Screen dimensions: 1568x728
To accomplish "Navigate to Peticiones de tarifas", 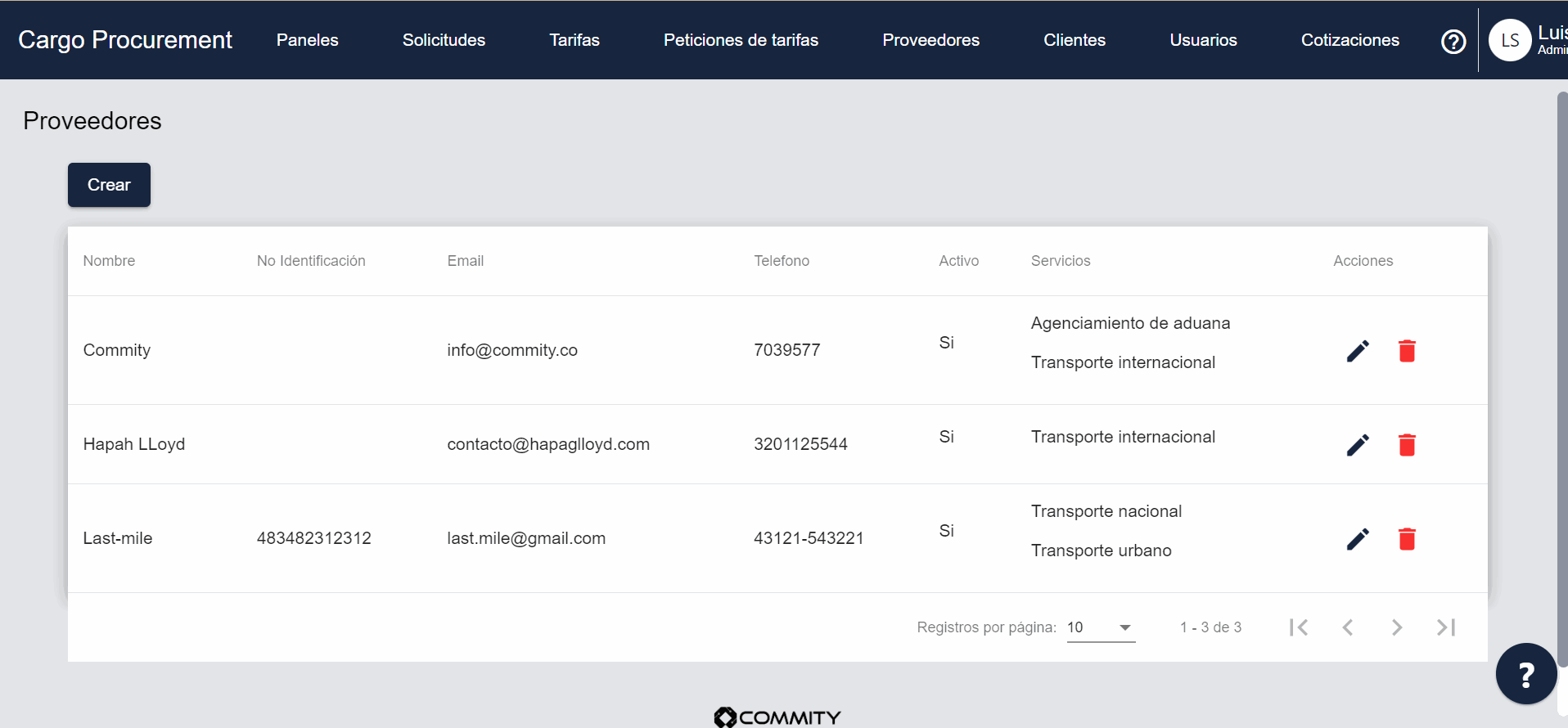I will point(741,40).
